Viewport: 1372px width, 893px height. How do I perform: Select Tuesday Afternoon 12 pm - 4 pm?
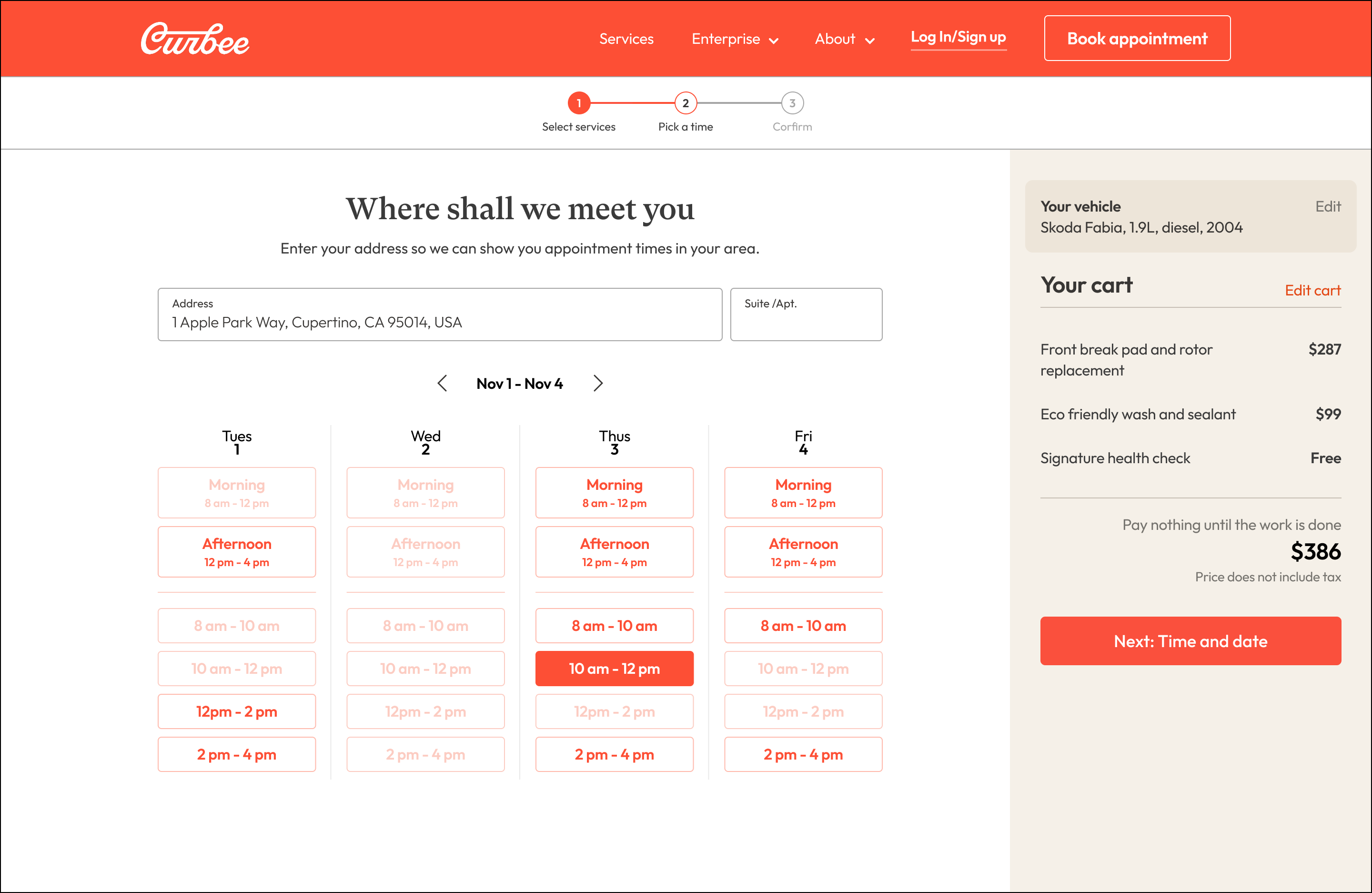point(237,552)
